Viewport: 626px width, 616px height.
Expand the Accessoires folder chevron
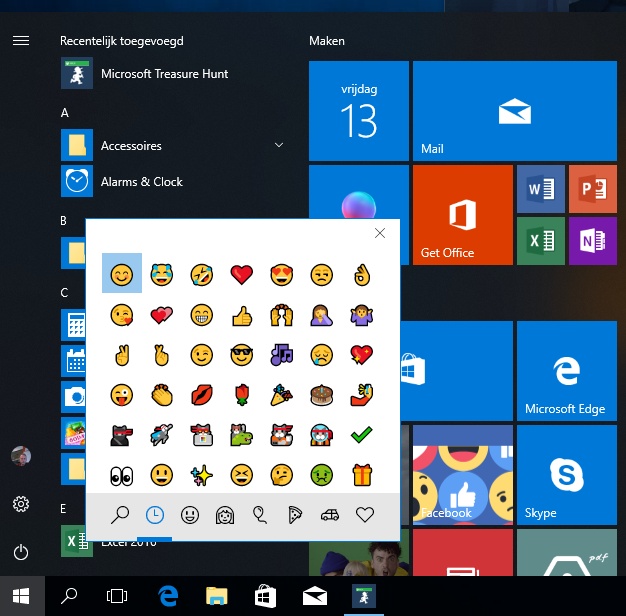(279, 145)
